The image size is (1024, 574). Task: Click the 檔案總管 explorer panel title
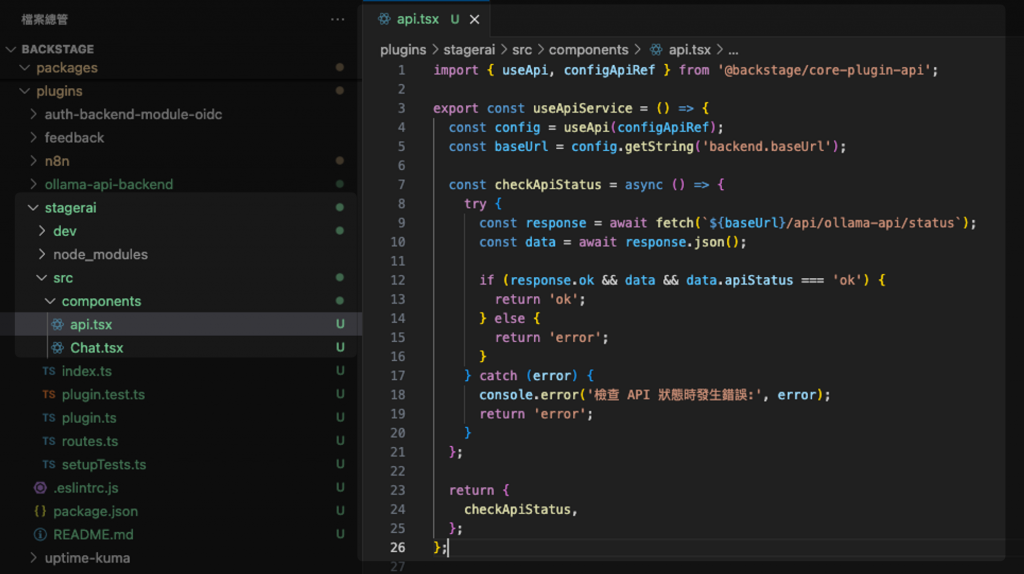pos(44,20)
